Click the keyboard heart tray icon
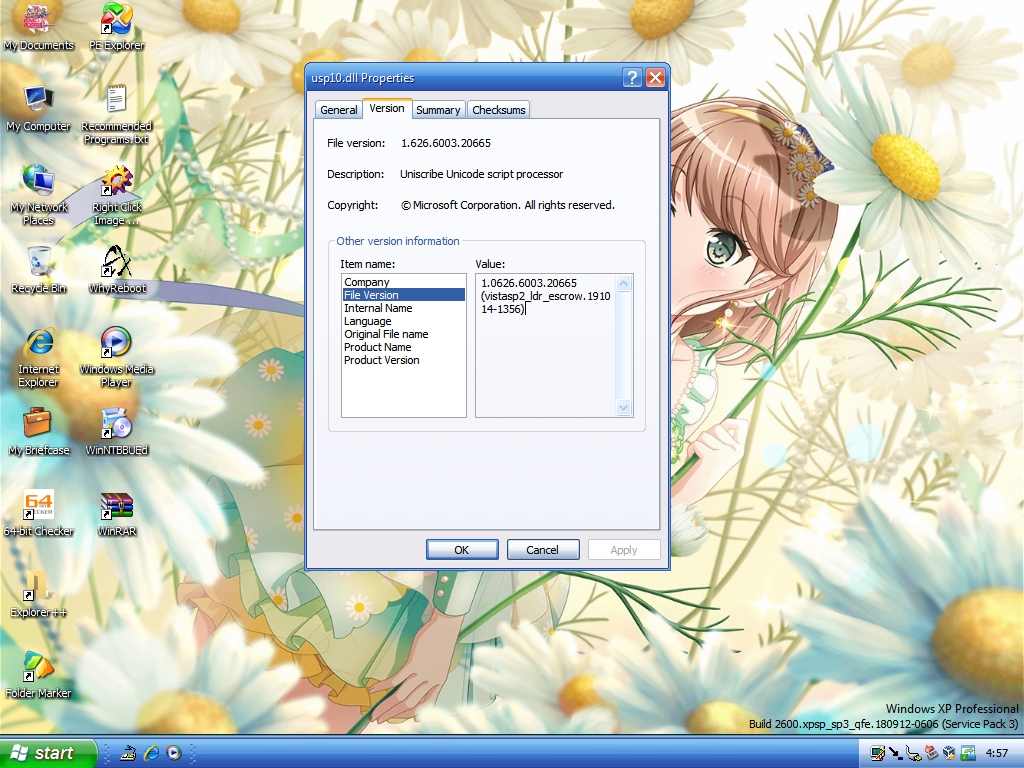Screen dimensions: 1024x768 coord(931,754)
